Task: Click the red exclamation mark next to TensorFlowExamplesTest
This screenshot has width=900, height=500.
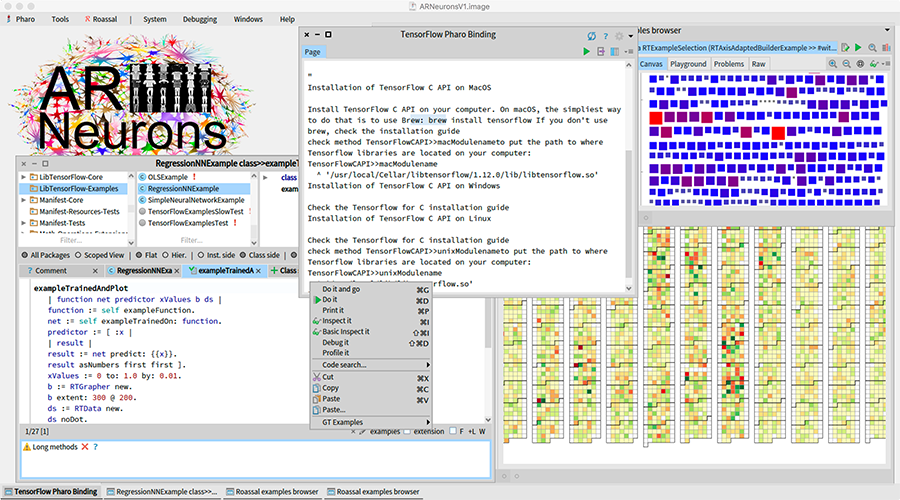Action: 235,223
